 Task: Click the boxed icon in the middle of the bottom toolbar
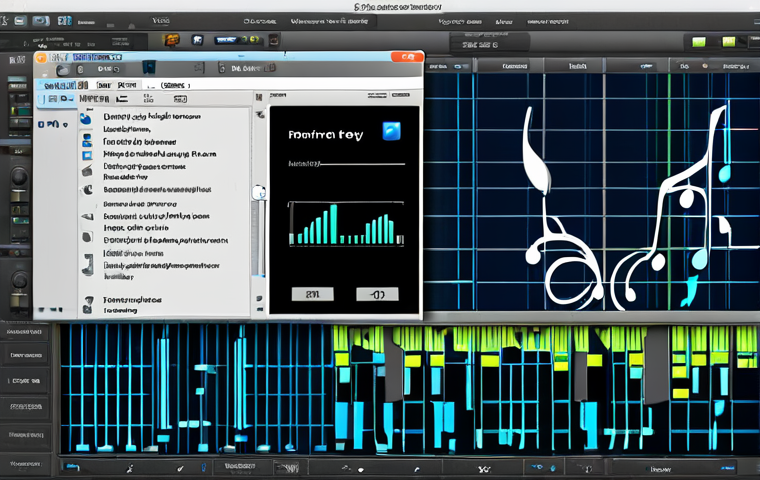(286, 467)
